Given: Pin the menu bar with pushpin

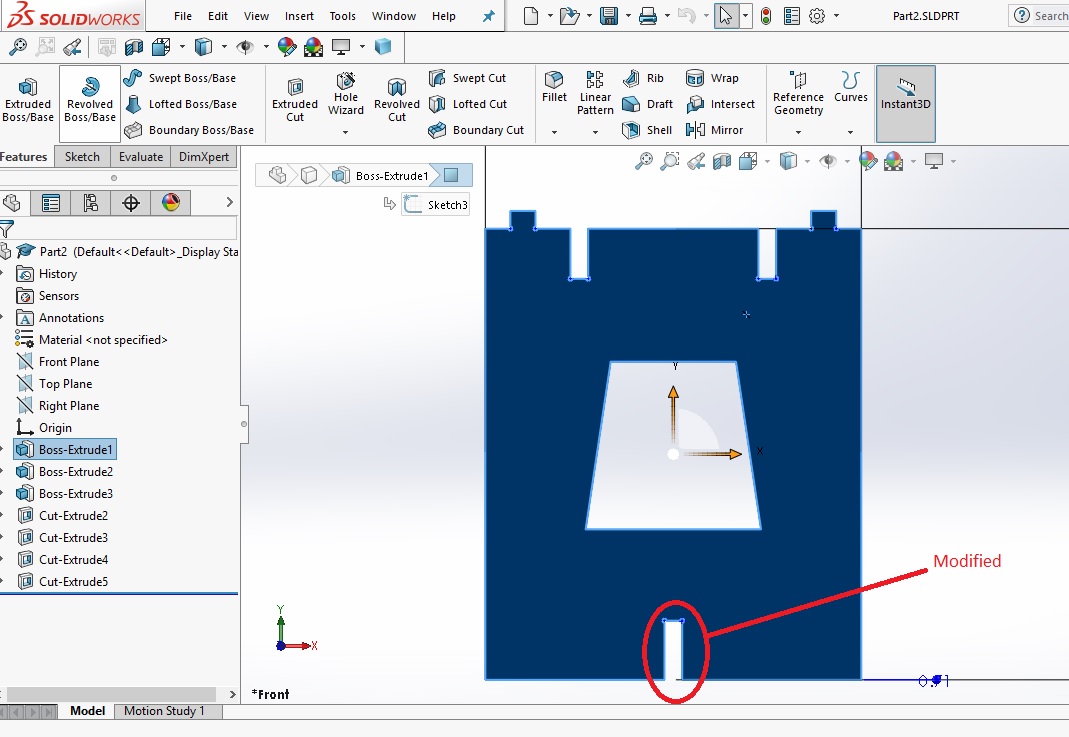Looking at the screenshot, I should [489, 16].
